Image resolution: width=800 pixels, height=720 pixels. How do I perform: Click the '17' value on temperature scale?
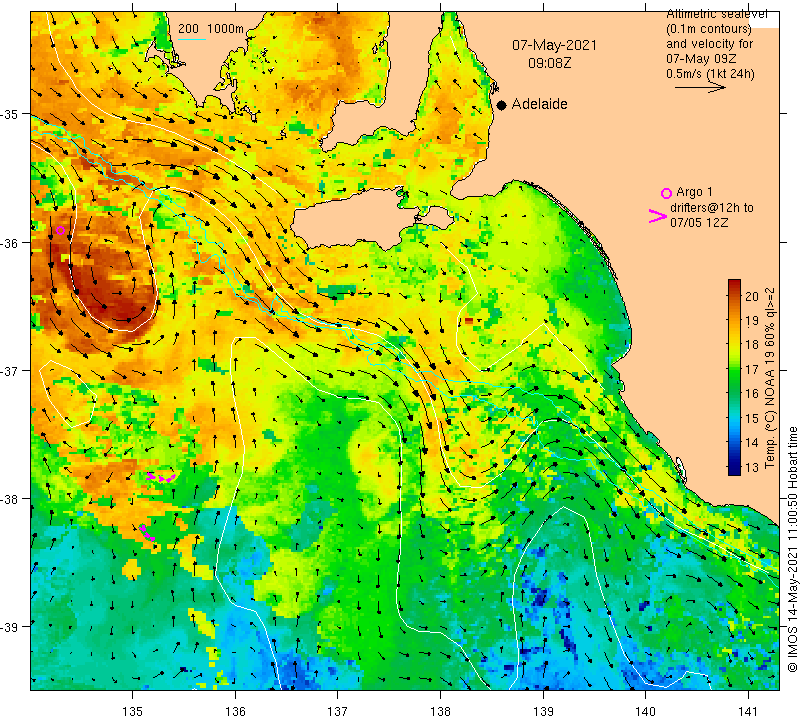[752, 369]
